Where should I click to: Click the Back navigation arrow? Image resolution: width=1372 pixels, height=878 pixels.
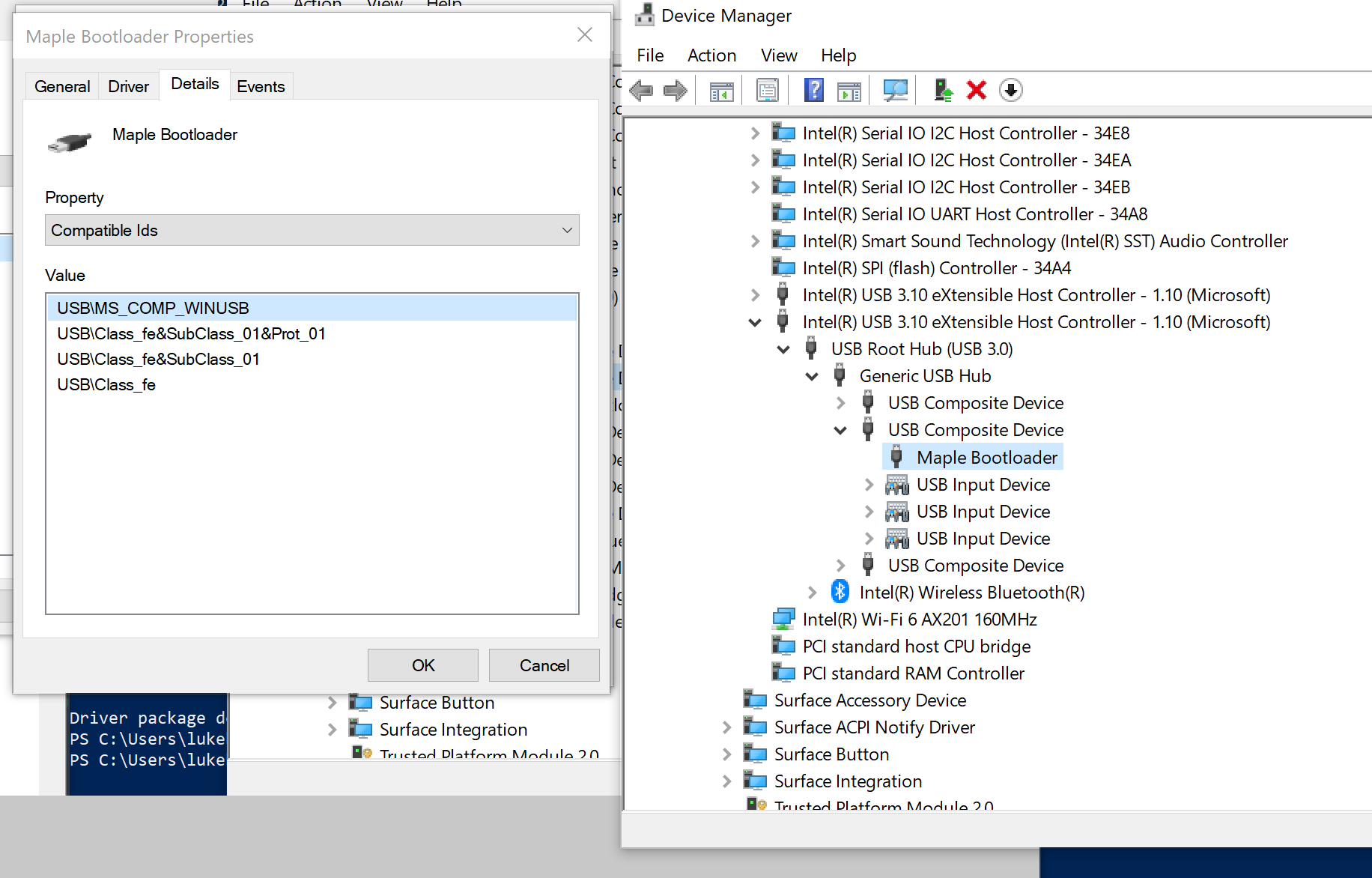click(640, 90)
